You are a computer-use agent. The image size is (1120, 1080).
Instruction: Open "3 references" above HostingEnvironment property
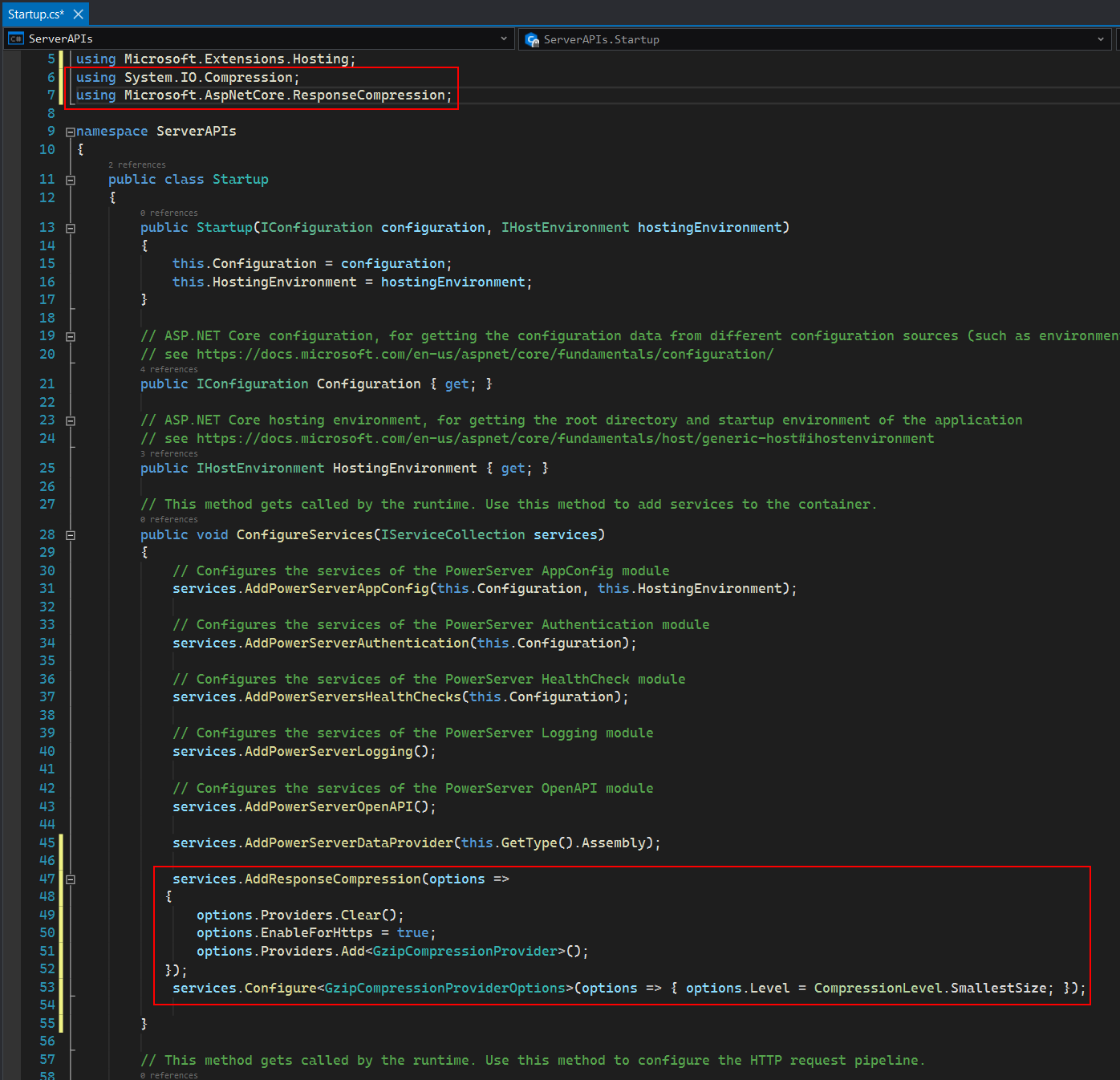pos(169,453)
